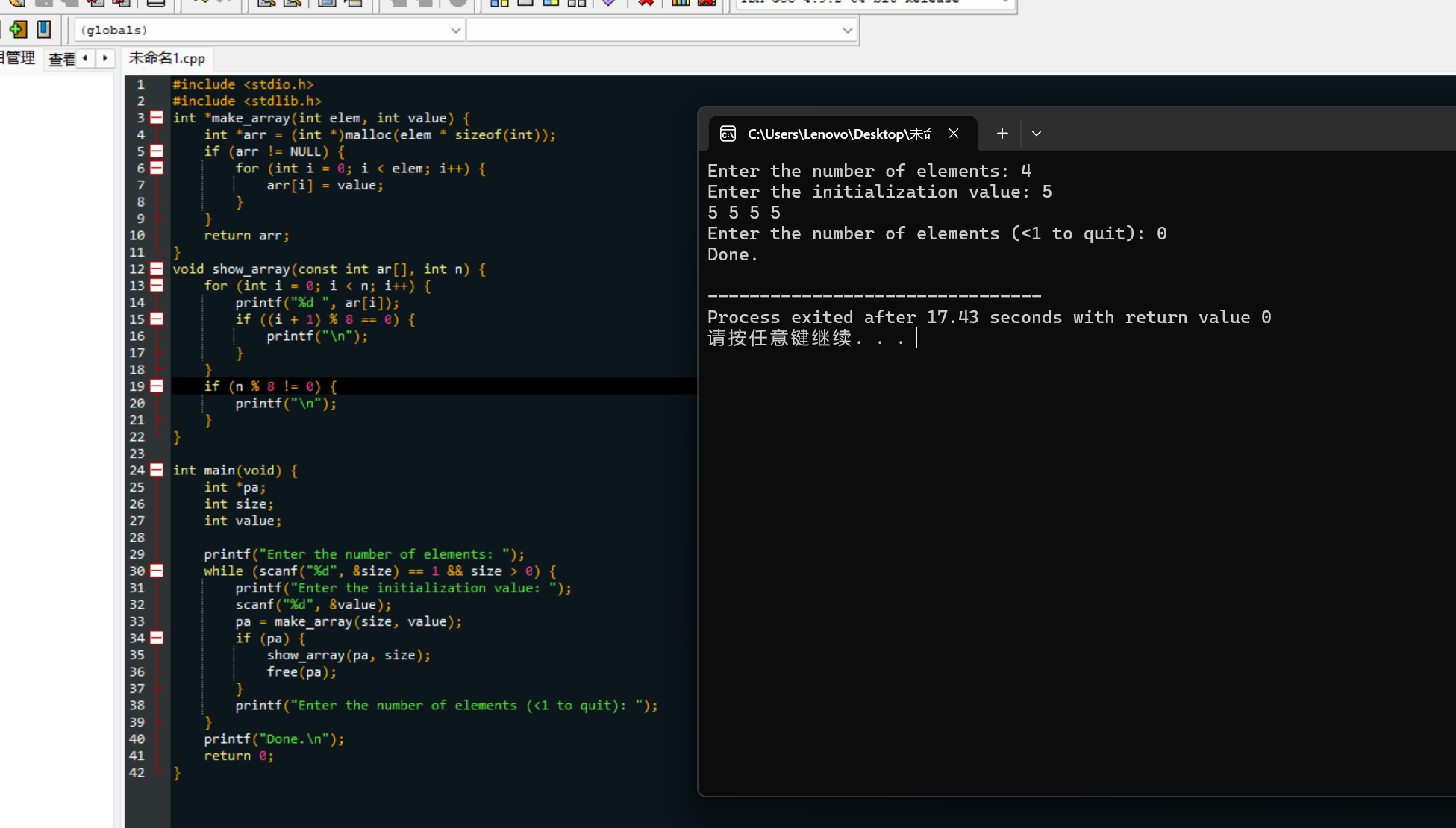Open the (globals) scope dropdown
Image resolution: width=1456 pixels, height=828 pixels.
click(455, 31)
